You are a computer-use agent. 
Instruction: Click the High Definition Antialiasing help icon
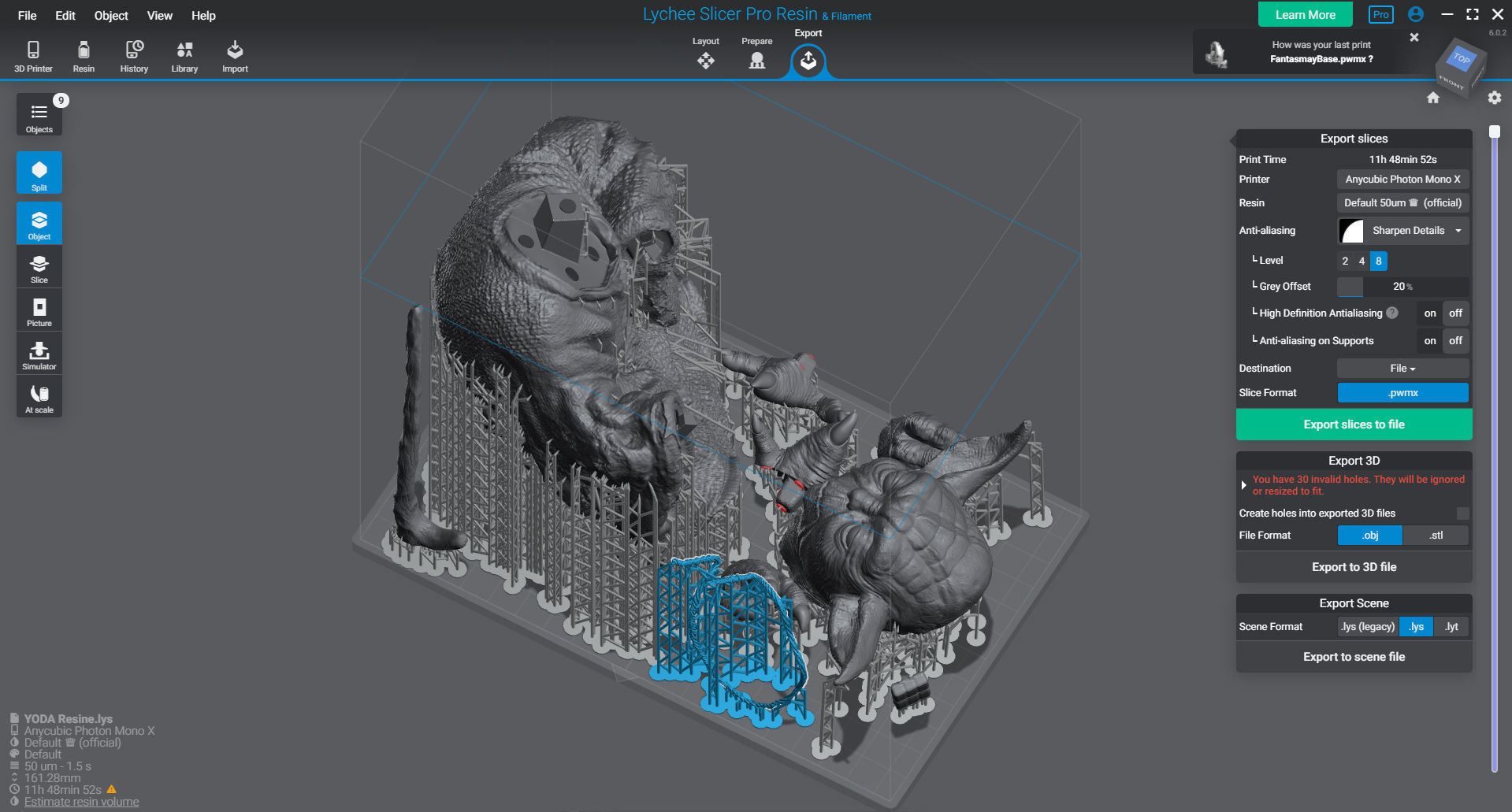point(1392,313)
